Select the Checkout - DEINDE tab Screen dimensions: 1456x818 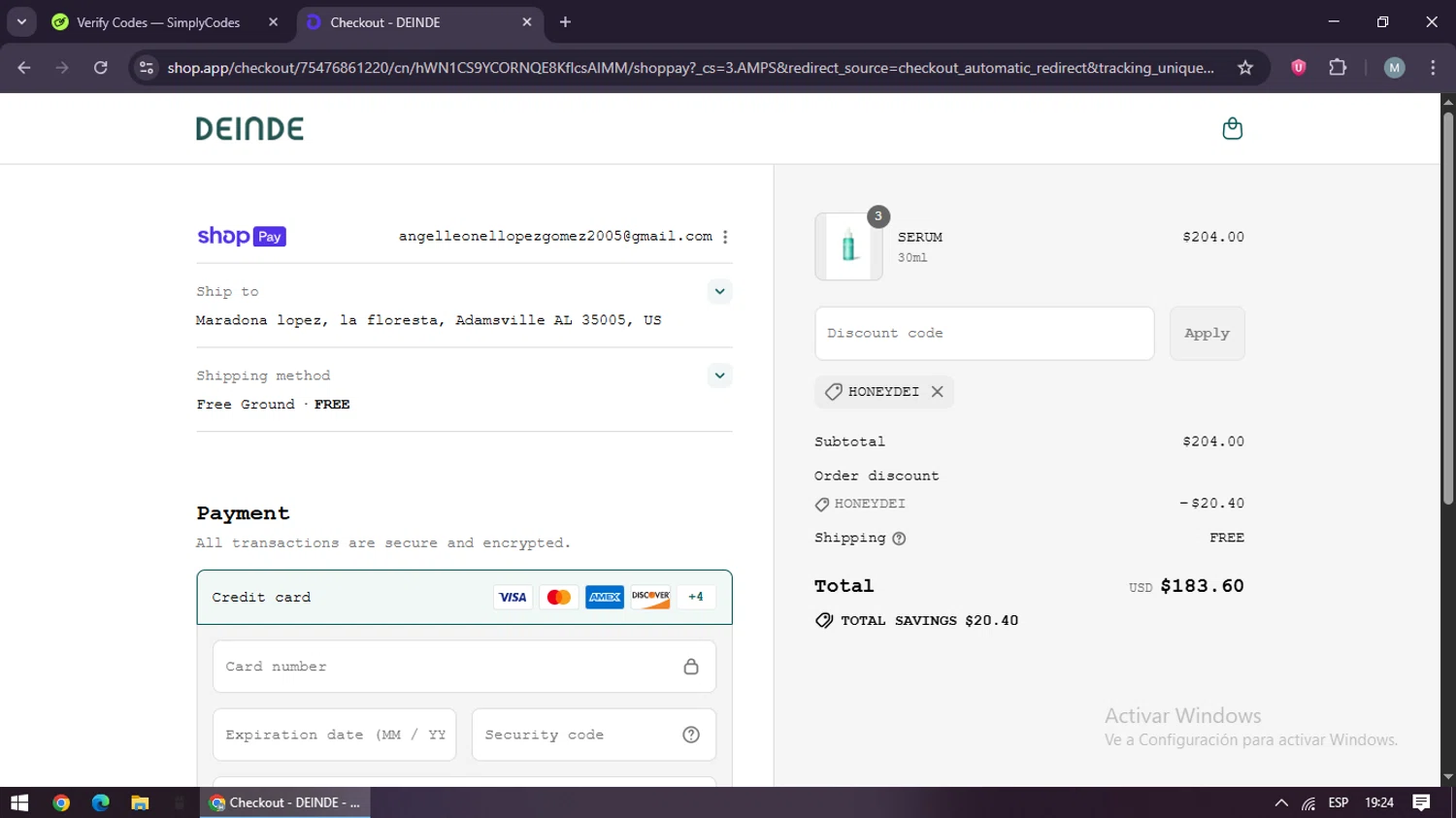(384, 22)
